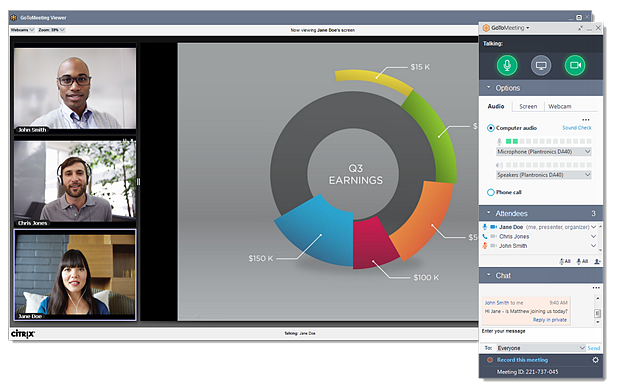The image size is (619, 392).
Task: Mute the microphone with the green mic button
Action: [x=506, y=65]
